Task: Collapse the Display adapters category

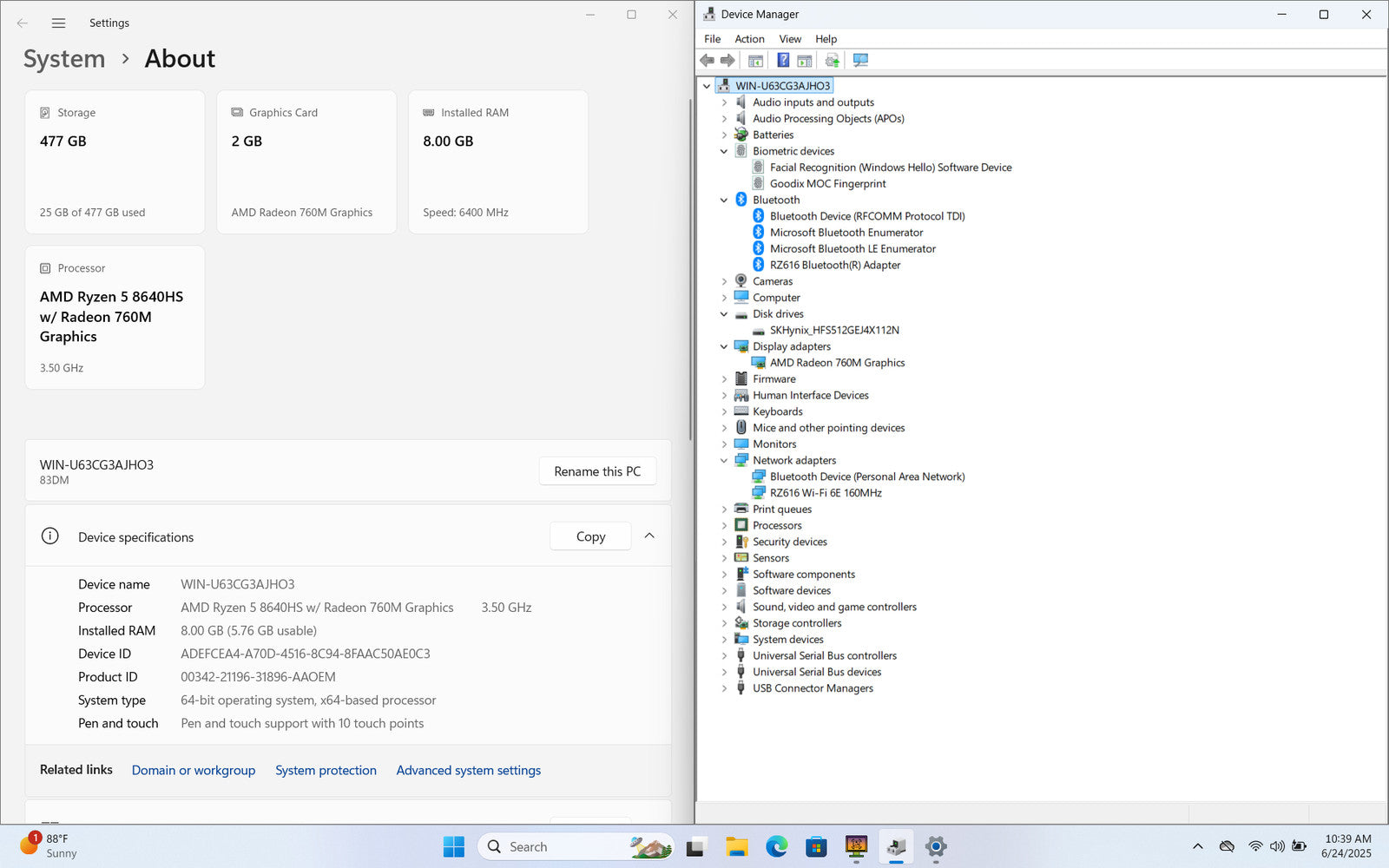Action: point(724,346)
